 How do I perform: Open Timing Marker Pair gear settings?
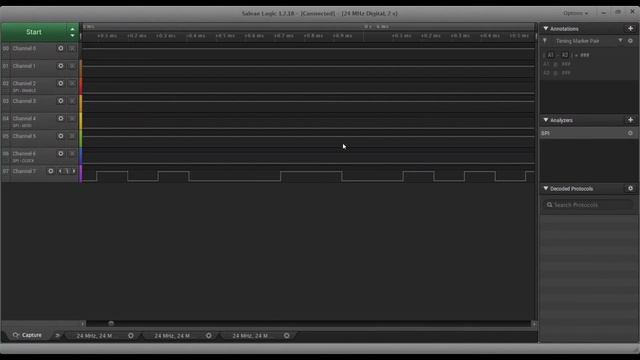[x=630, y=41]
